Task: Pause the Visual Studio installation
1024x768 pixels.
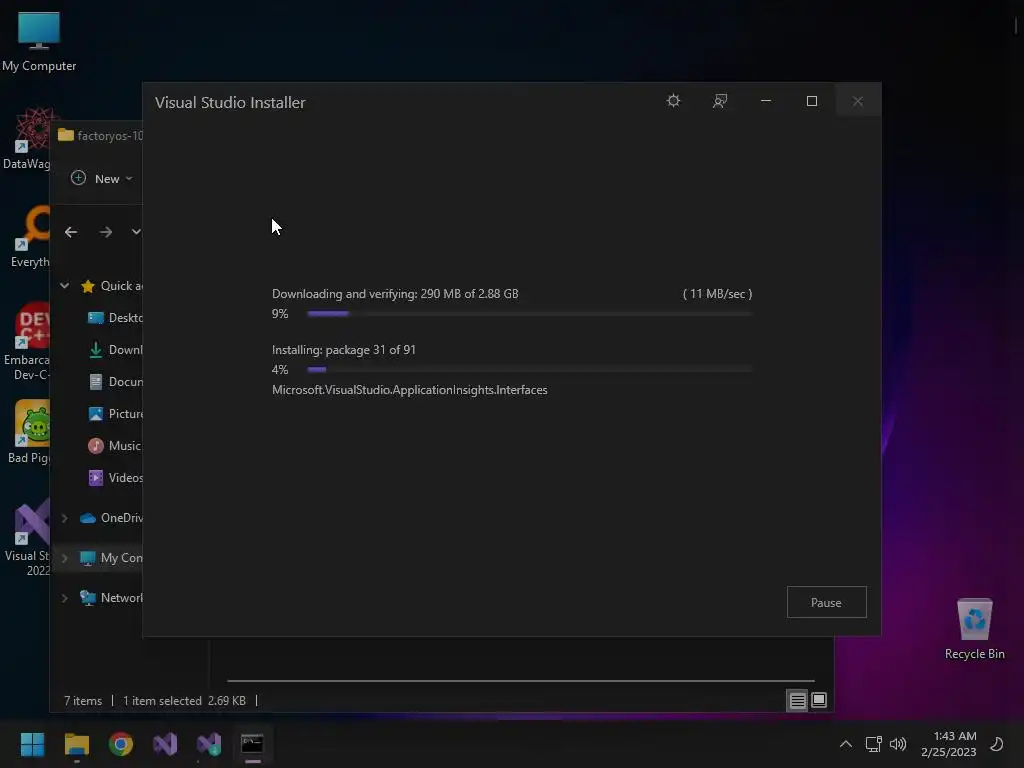Action: [826, 602]
